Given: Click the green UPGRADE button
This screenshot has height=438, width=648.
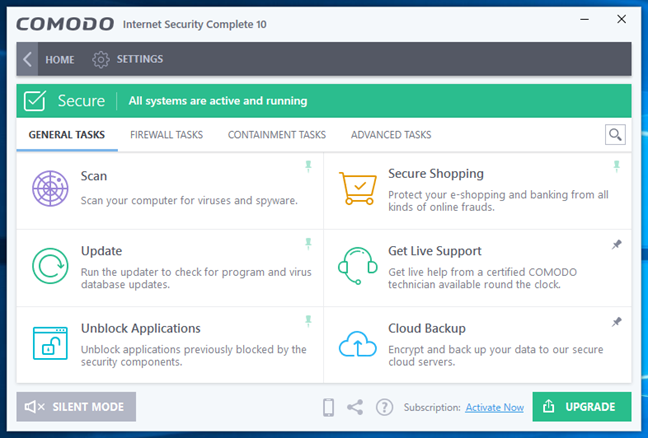Looking at the screenshot, I should point(582,407).
